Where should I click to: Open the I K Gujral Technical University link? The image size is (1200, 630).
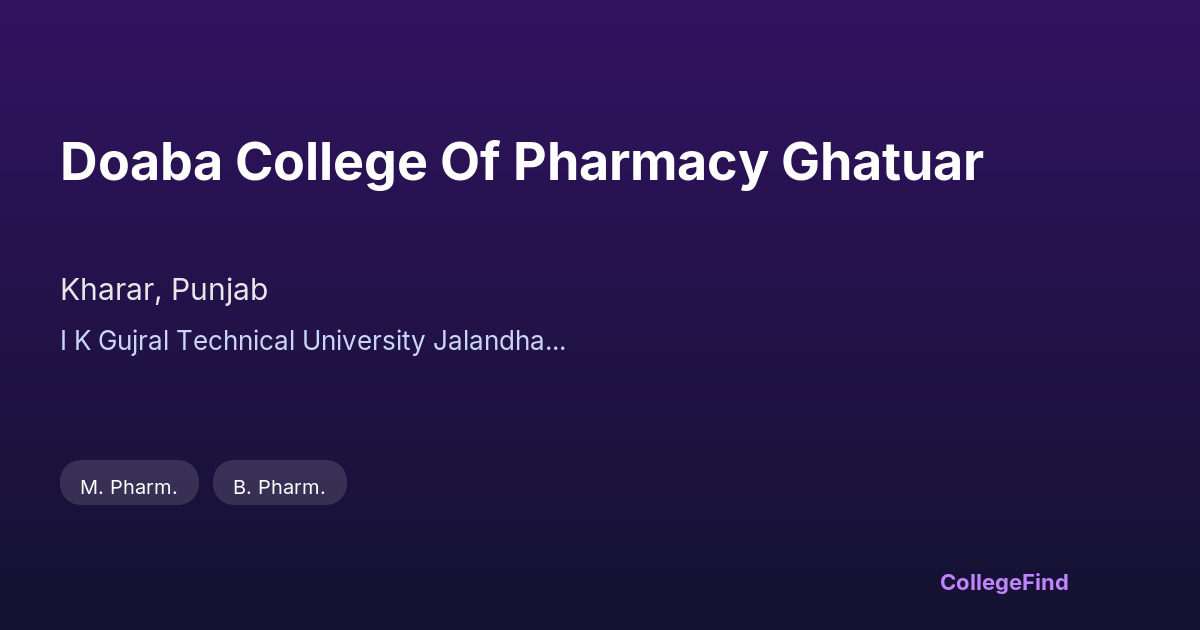[x=313, y=341]
